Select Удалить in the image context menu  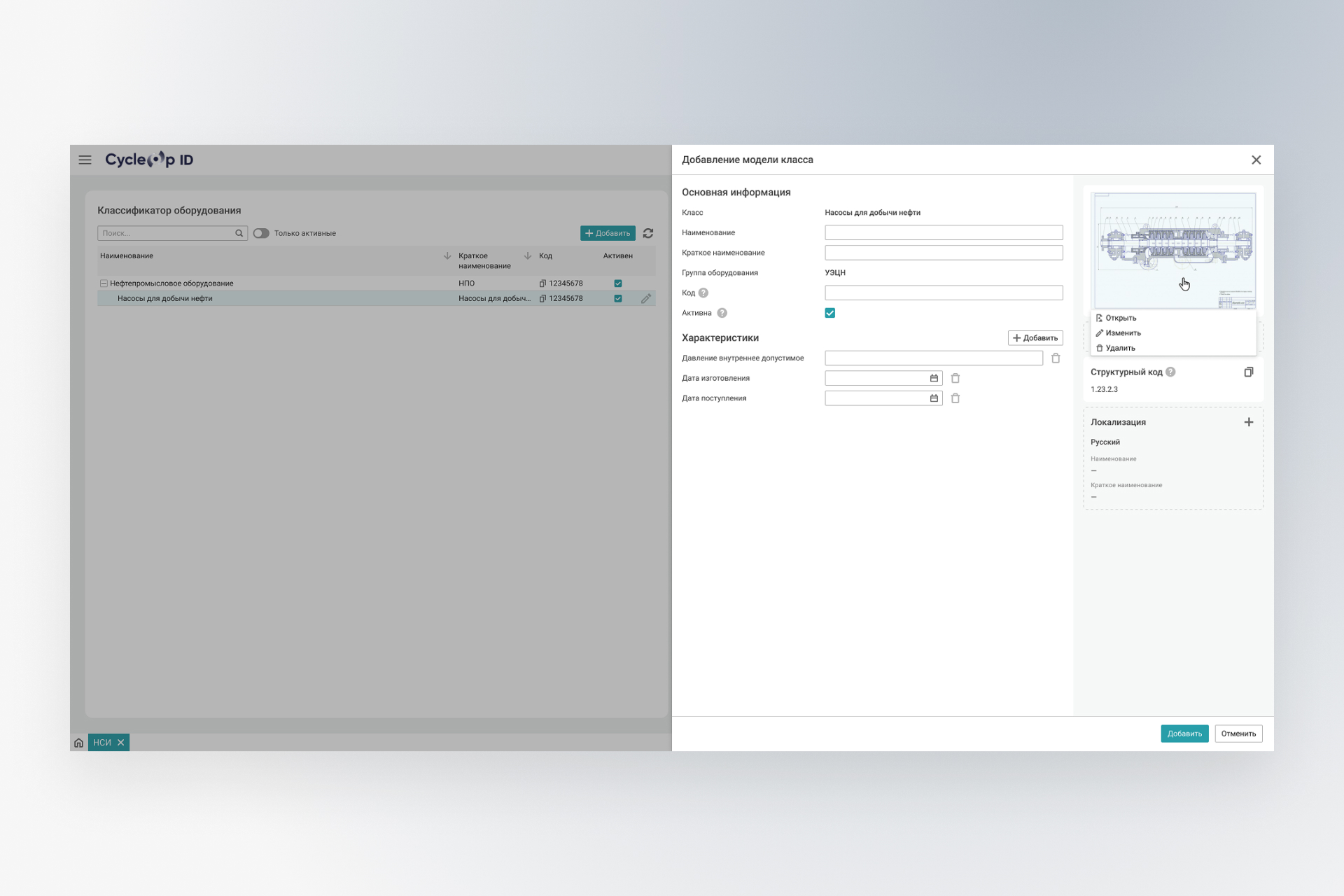coord(1120,348)
